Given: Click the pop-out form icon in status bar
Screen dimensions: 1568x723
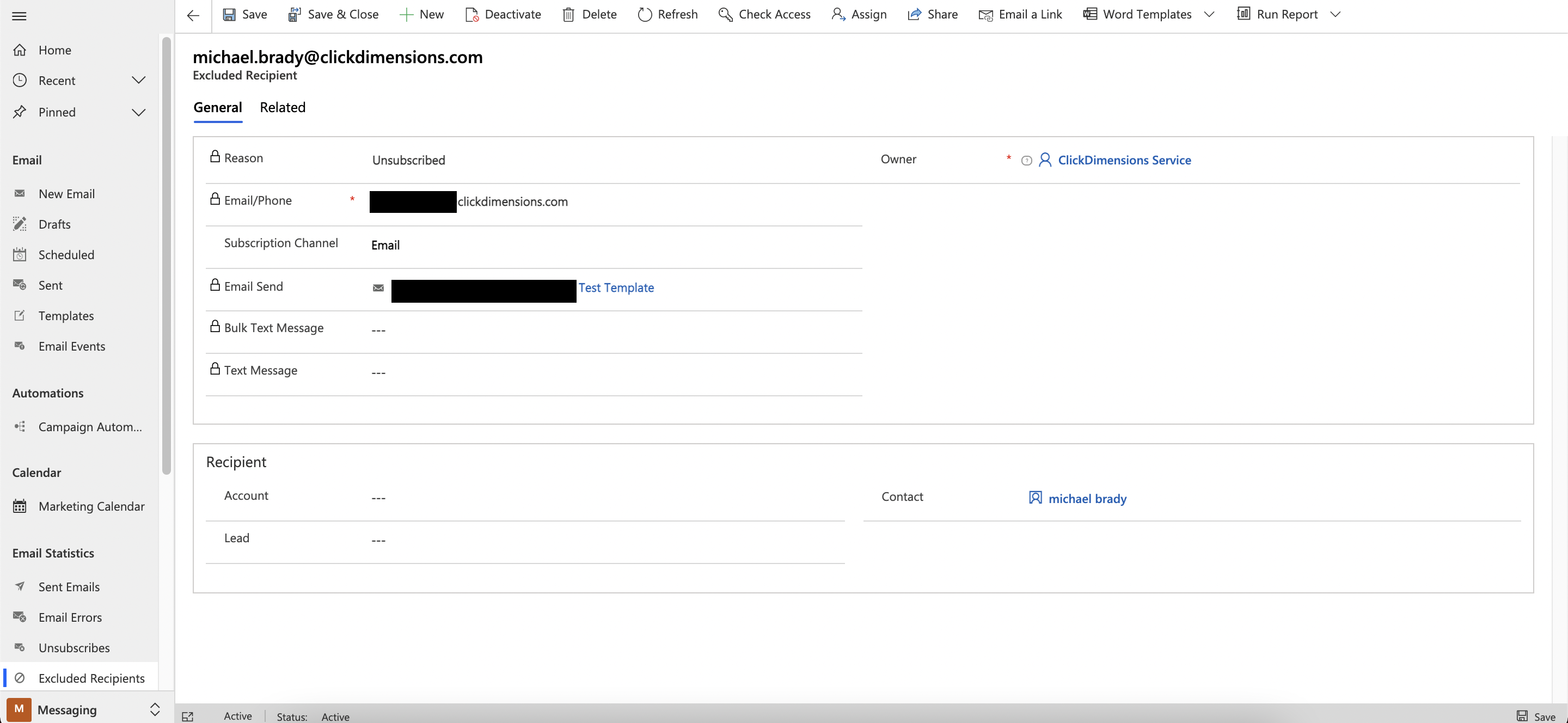Looking at the screenshot, I should (x=188, y=717).
